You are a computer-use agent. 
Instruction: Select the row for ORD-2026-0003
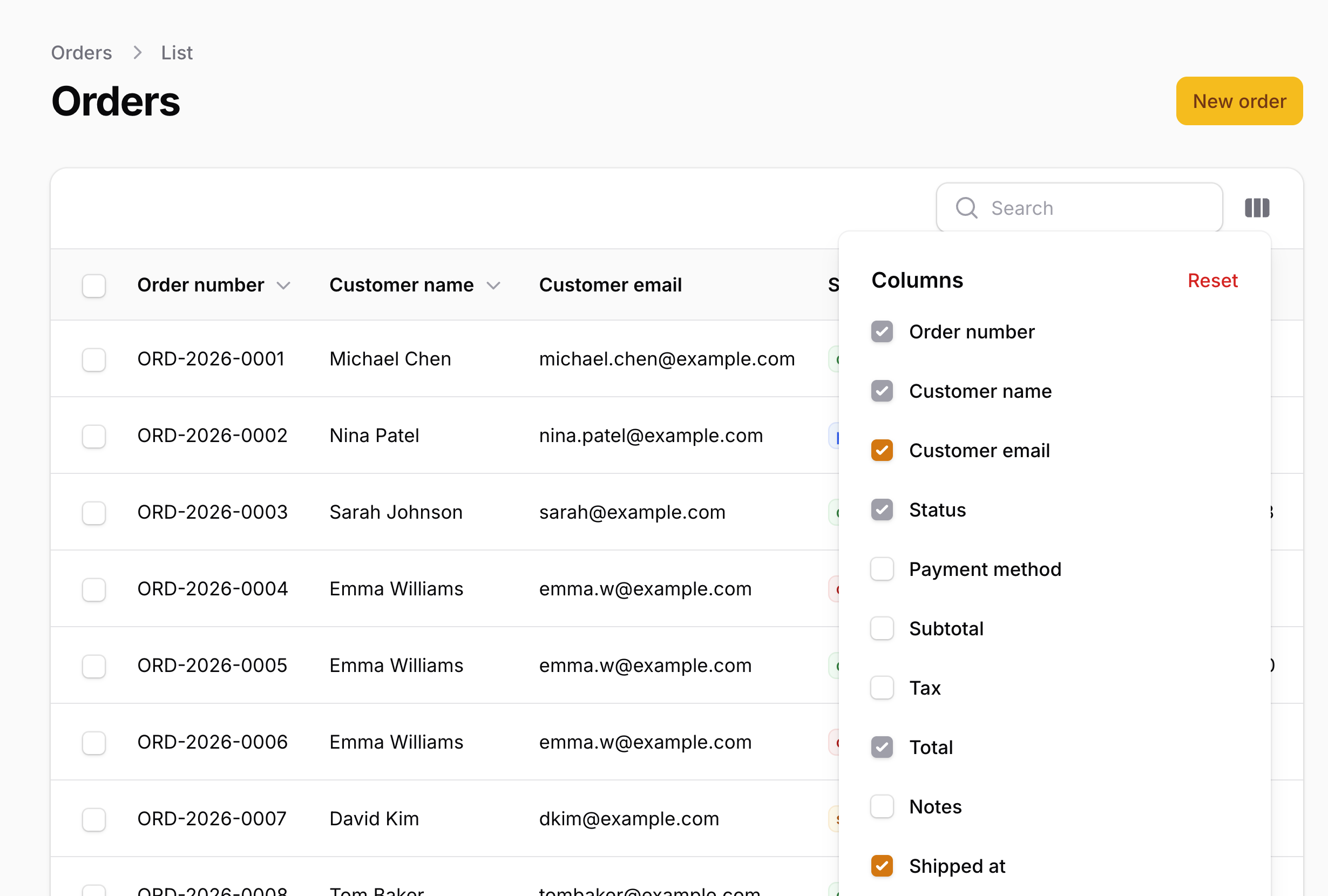94,513
